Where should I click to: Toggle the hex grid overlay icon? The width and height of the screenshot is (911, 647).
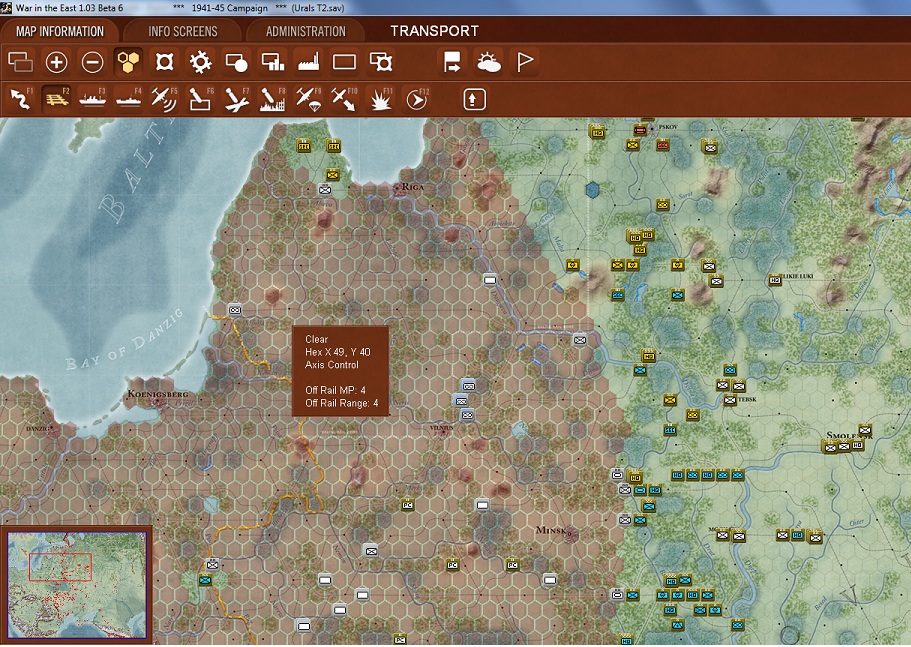(x=128, y=62)
